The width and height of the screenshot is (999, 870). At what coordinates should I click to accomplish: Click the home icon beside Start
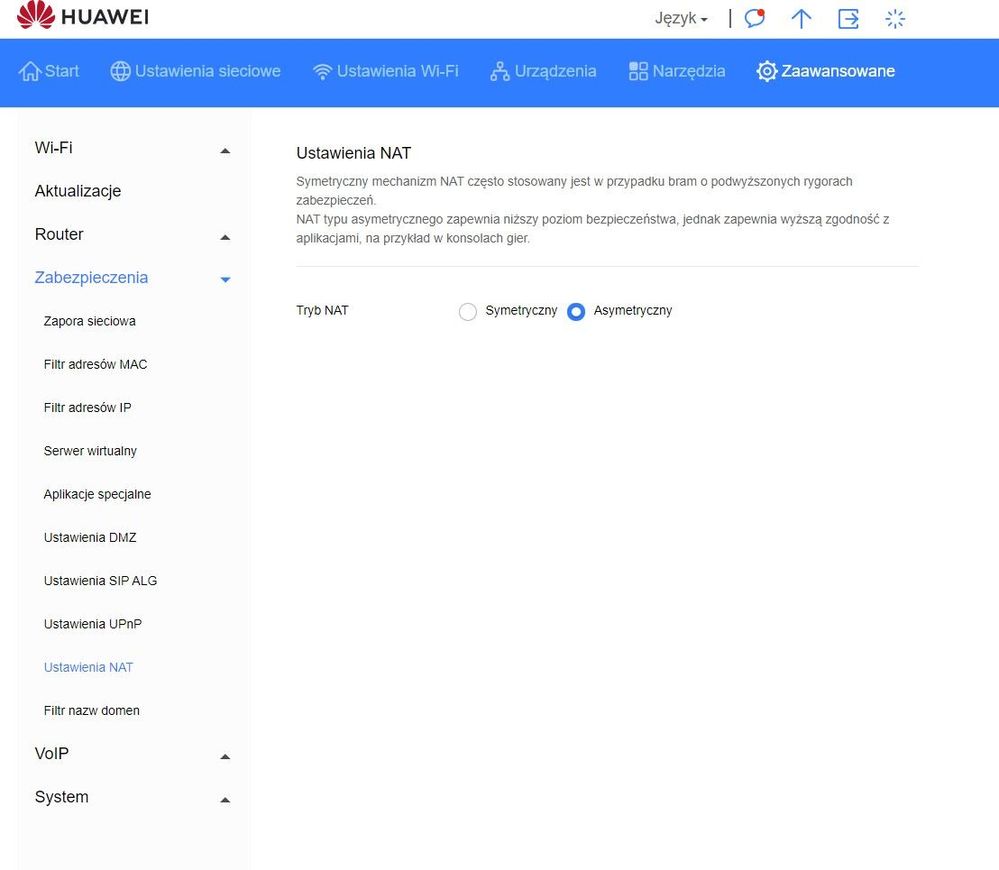(29, 71)
